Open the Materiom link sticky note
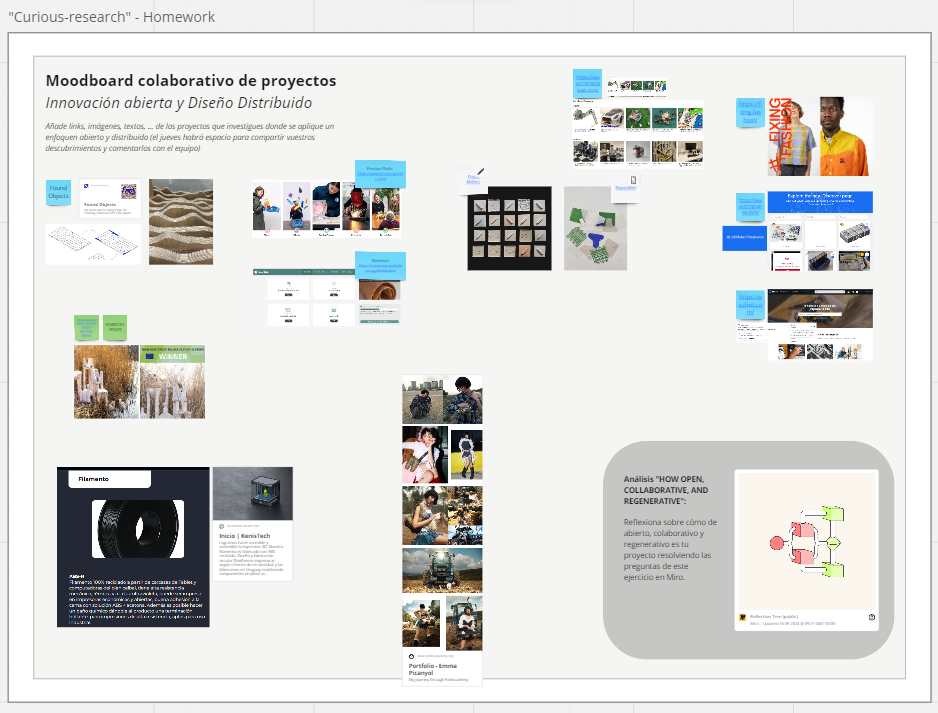The height and width of the screenshot is (713, 938). click(x=380, y=266)
